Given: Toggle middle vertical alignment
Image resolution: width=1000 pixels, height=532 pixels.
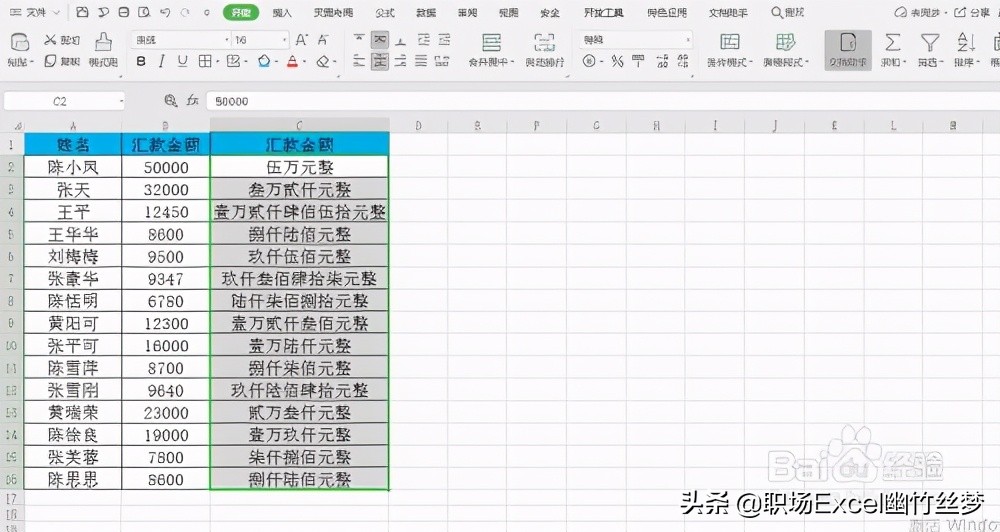Looking at the screenshot, I should pos(379,40).
